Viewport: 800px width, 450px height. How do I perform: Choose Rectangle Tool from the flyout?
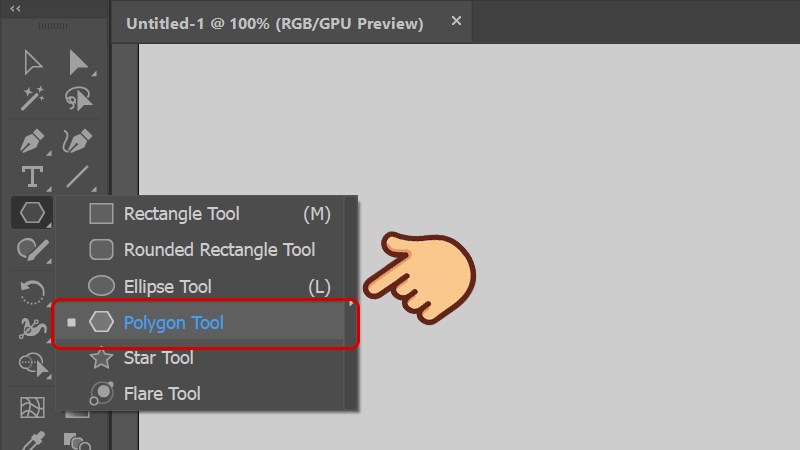(181, 213)
